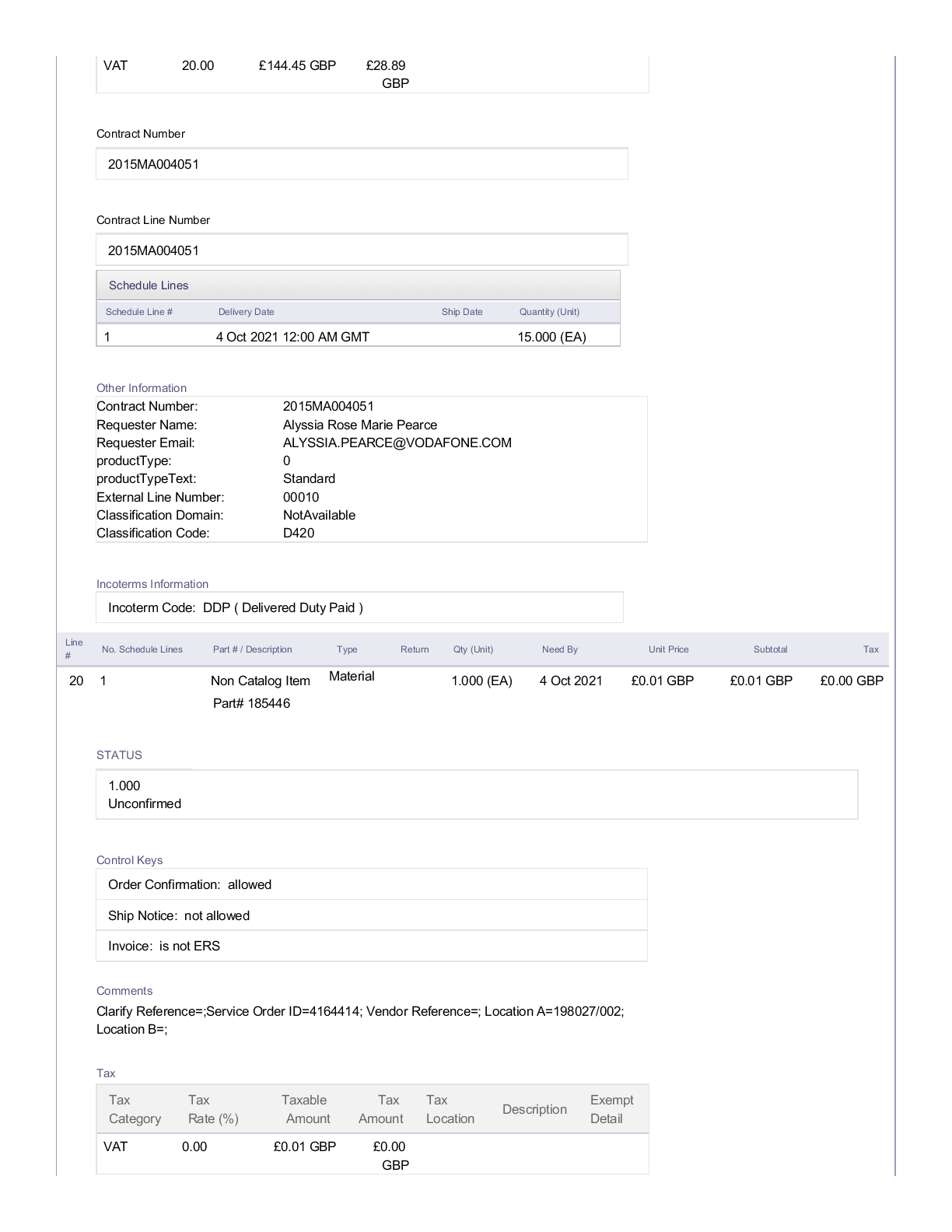This screenshot has height=1232, width=952.
Task: Click the STATUS section heading
Action: pos(119,755)
